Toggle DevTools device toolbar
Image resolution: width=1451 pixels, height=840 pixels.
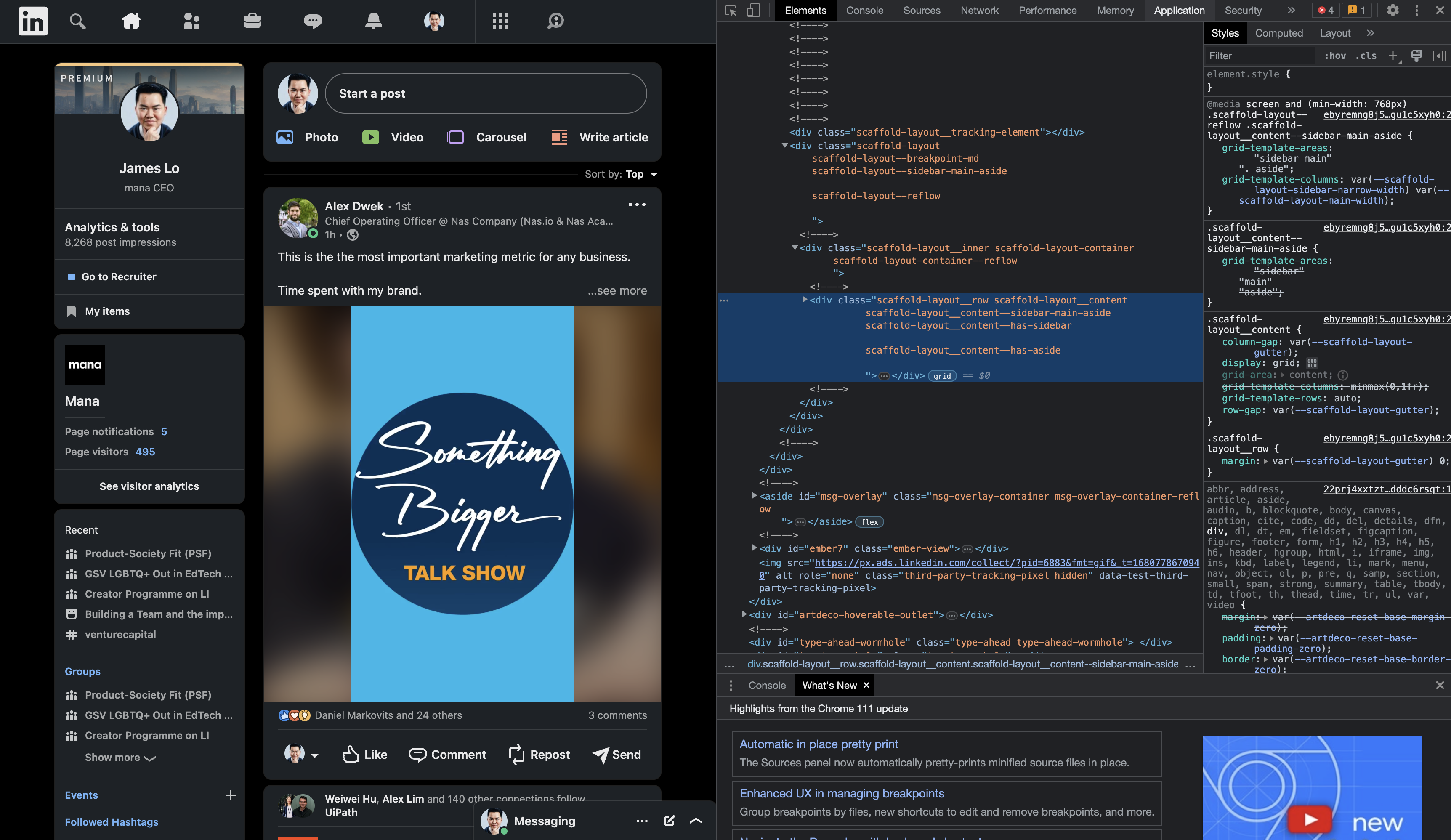click(x=753, y=11)
